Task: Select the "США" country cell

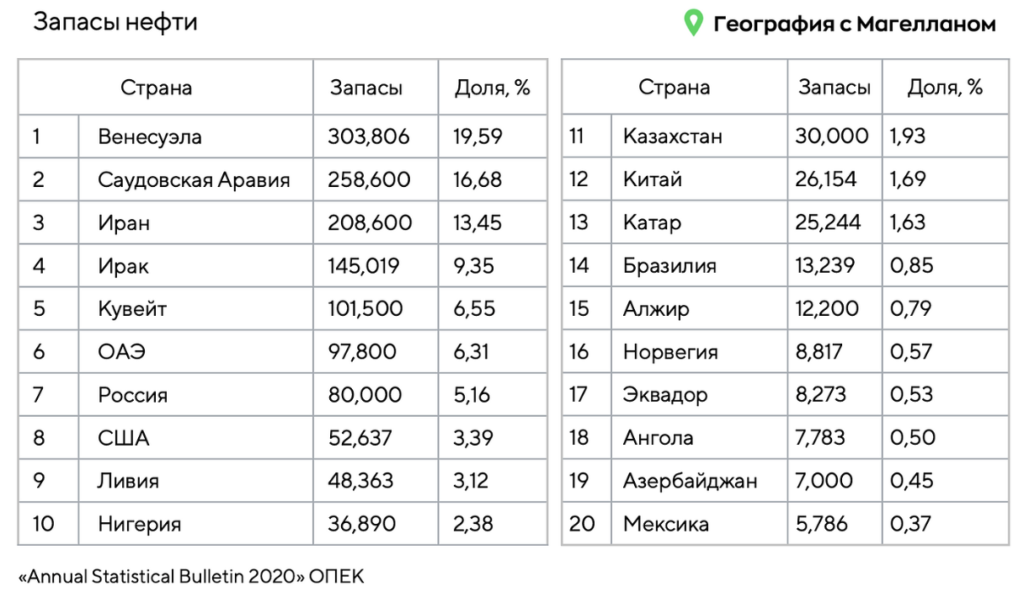Action: pyautogui.click(x=124, y=438)
